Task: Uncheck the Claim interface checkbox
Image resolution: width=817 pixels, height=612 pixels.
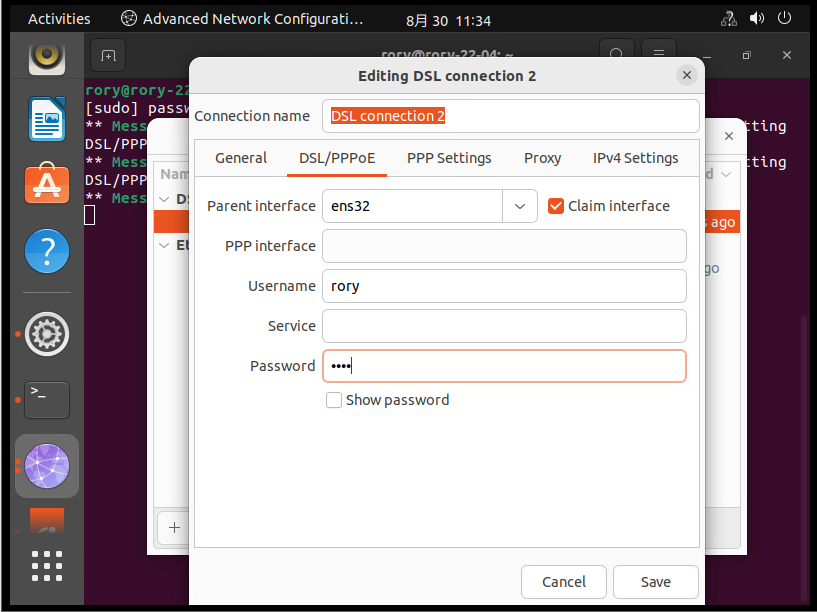Action: [x=556, y=206]
